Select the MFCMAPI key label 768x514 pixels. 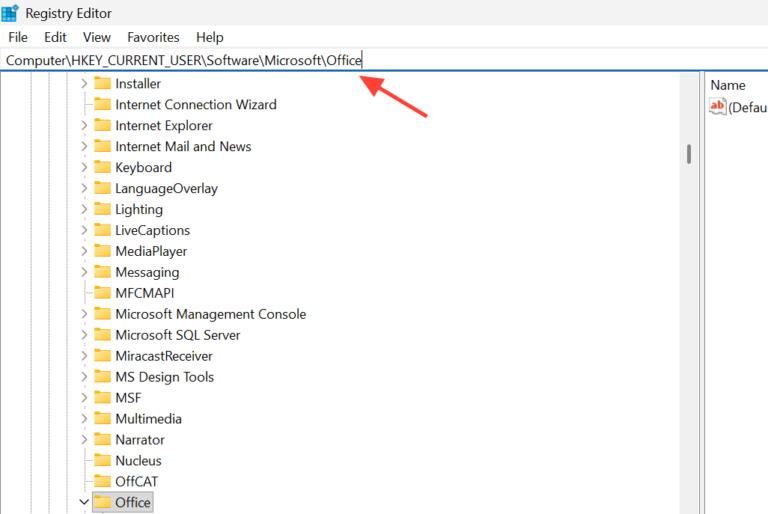[x=144, y=294]
